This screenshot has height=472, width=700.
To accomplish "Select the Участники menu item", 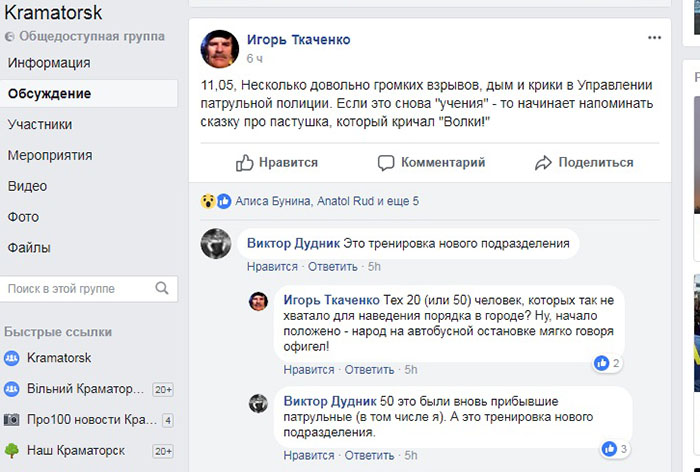I will coord(40,125).
